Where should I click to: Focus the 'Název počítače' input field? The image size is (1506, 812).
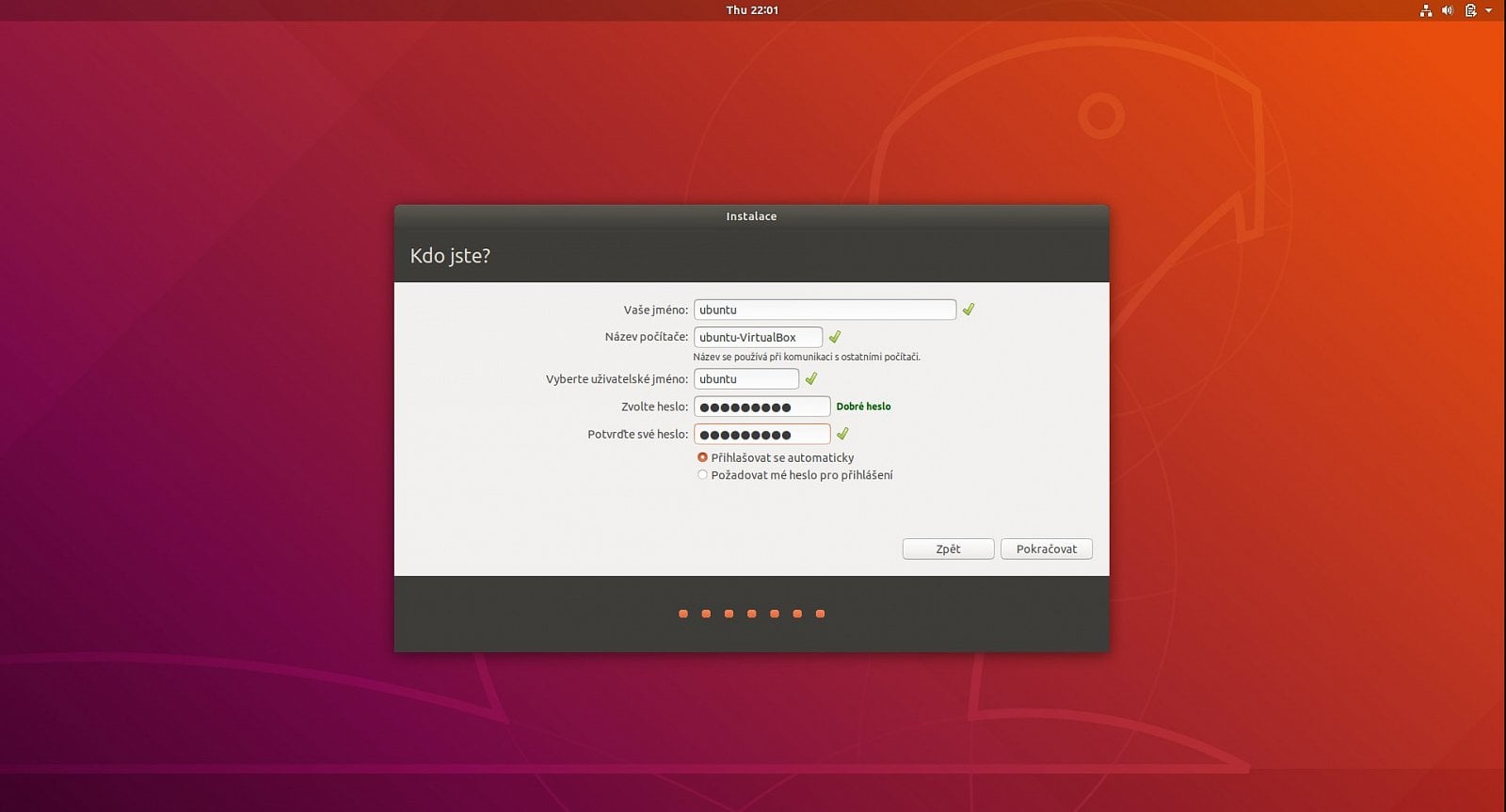click(x=758, y=337)
